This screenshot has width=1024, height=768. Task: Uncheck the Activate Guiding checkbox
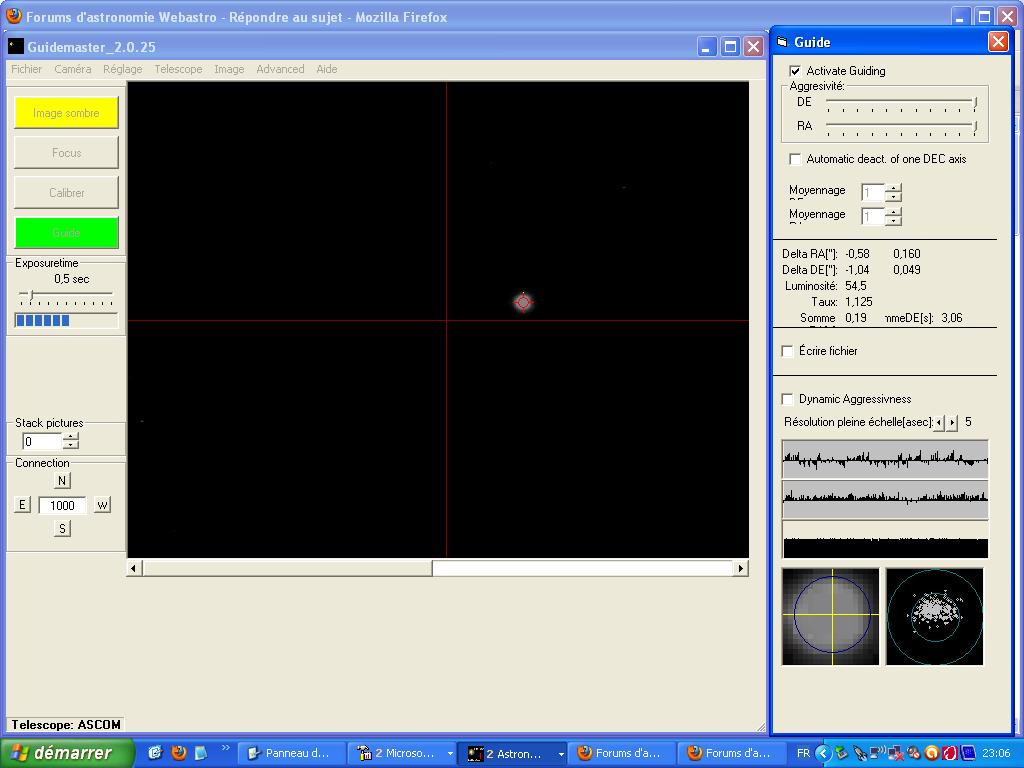tap(795, 71)
